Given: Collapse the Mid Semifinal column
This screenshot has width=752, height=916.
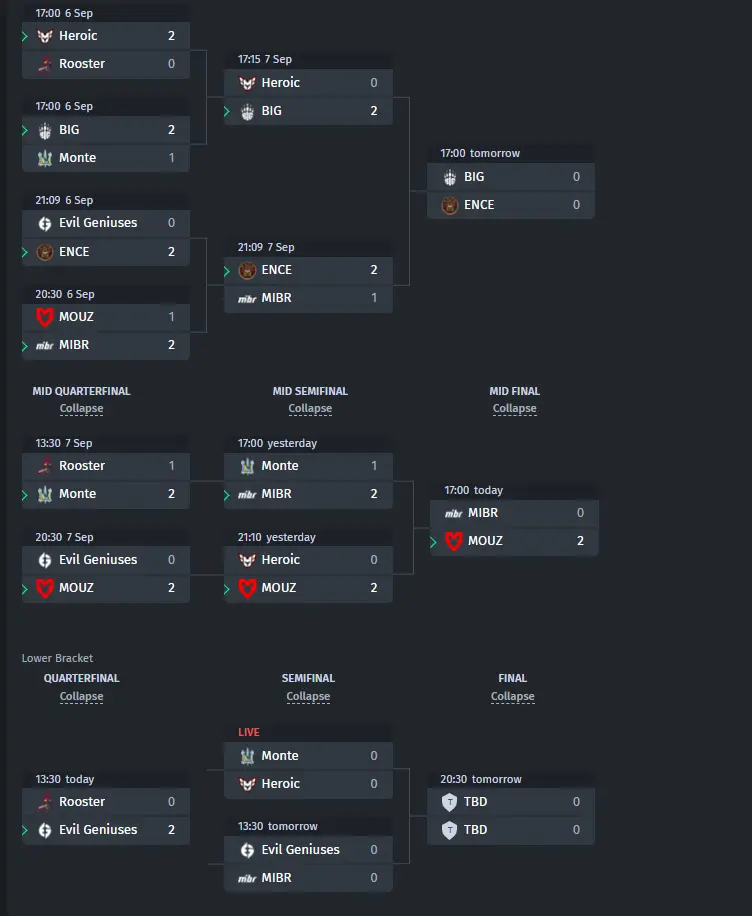Looking at the screenshot, I should (x=310, y=408).
